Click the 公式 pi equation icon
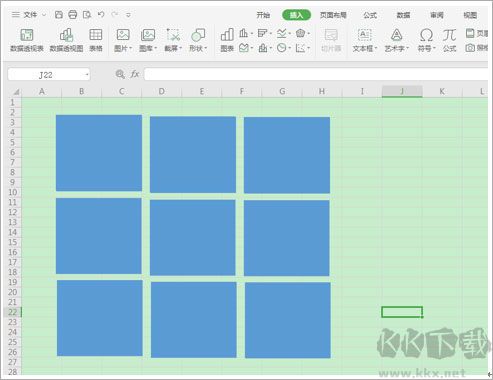This screenshot has width=493, height=380. (449, 35)
